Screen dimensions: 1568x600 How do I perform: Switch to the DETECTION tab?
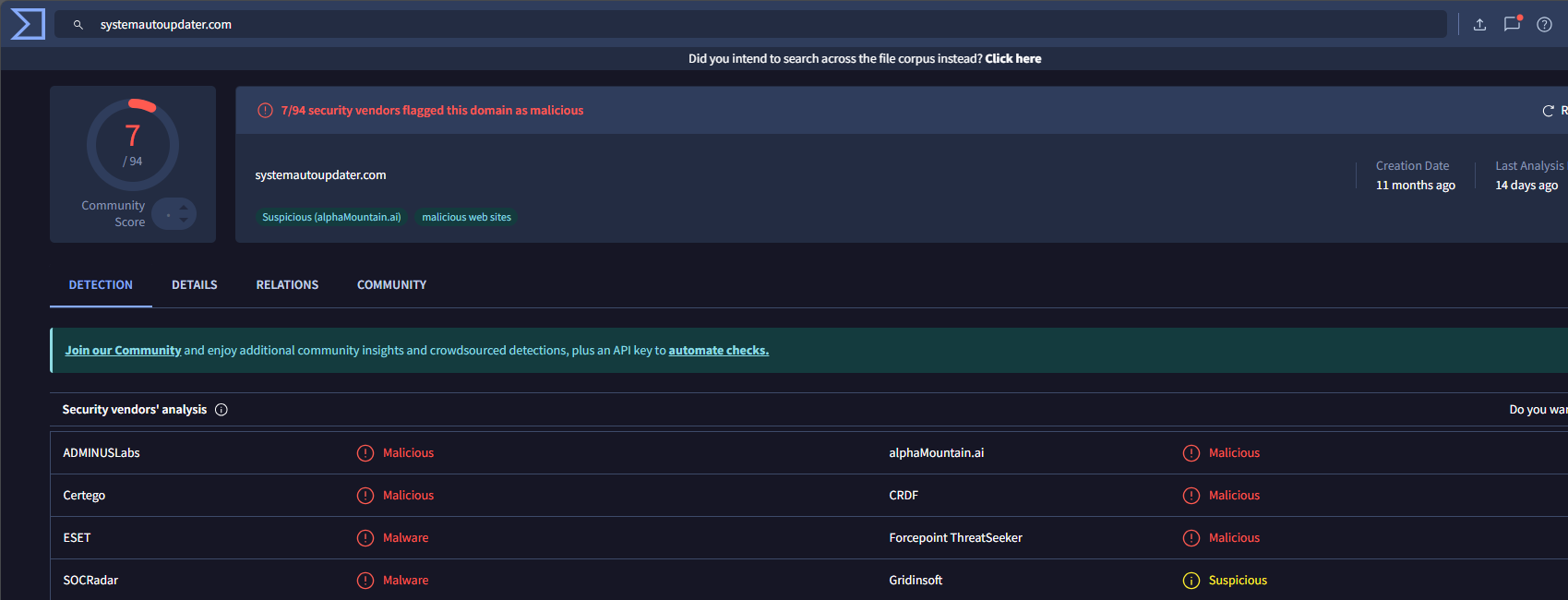click(x=101, y=285)
